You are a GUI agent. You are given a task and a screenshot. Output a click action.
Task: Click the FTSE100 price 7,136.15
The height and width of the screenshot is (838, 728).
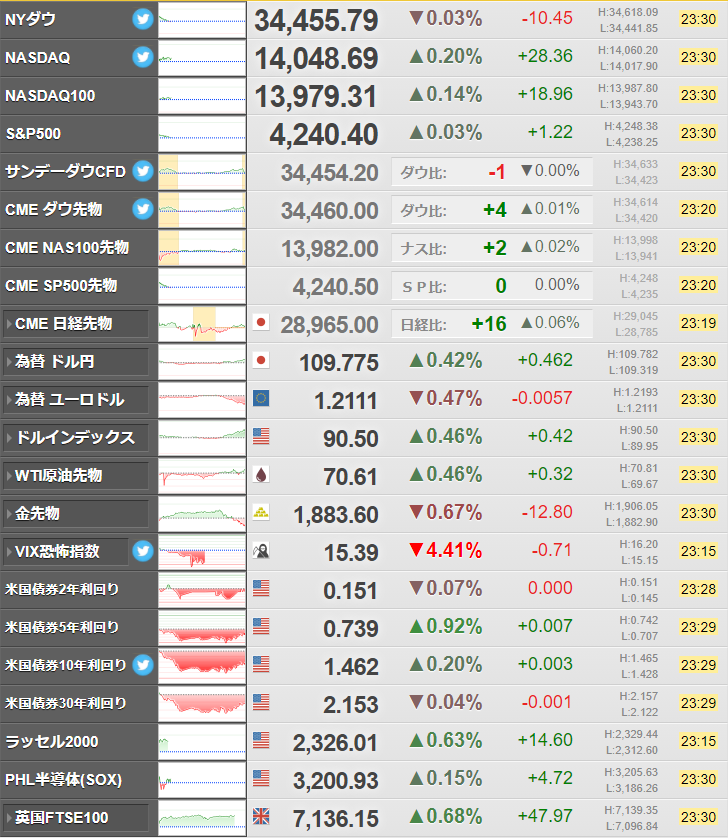[336, 819]
